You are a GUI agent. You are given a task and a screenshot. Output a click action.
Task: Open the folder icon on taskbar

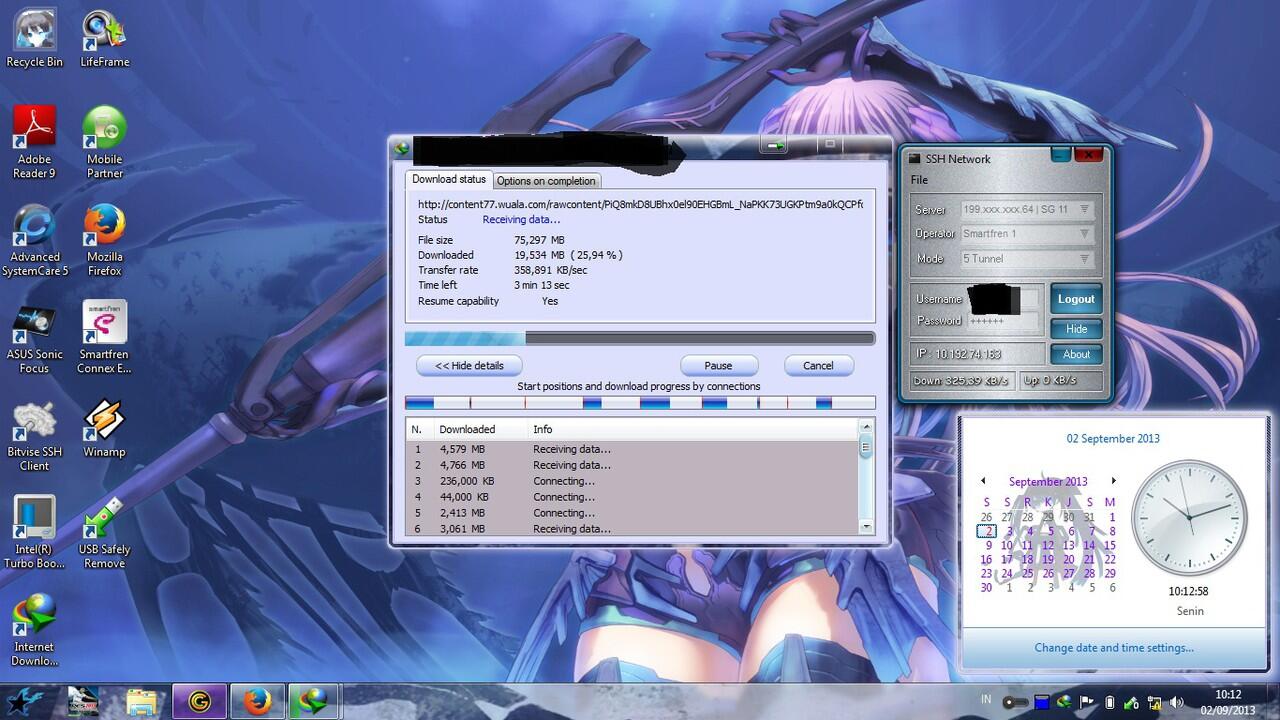point(143,702)
